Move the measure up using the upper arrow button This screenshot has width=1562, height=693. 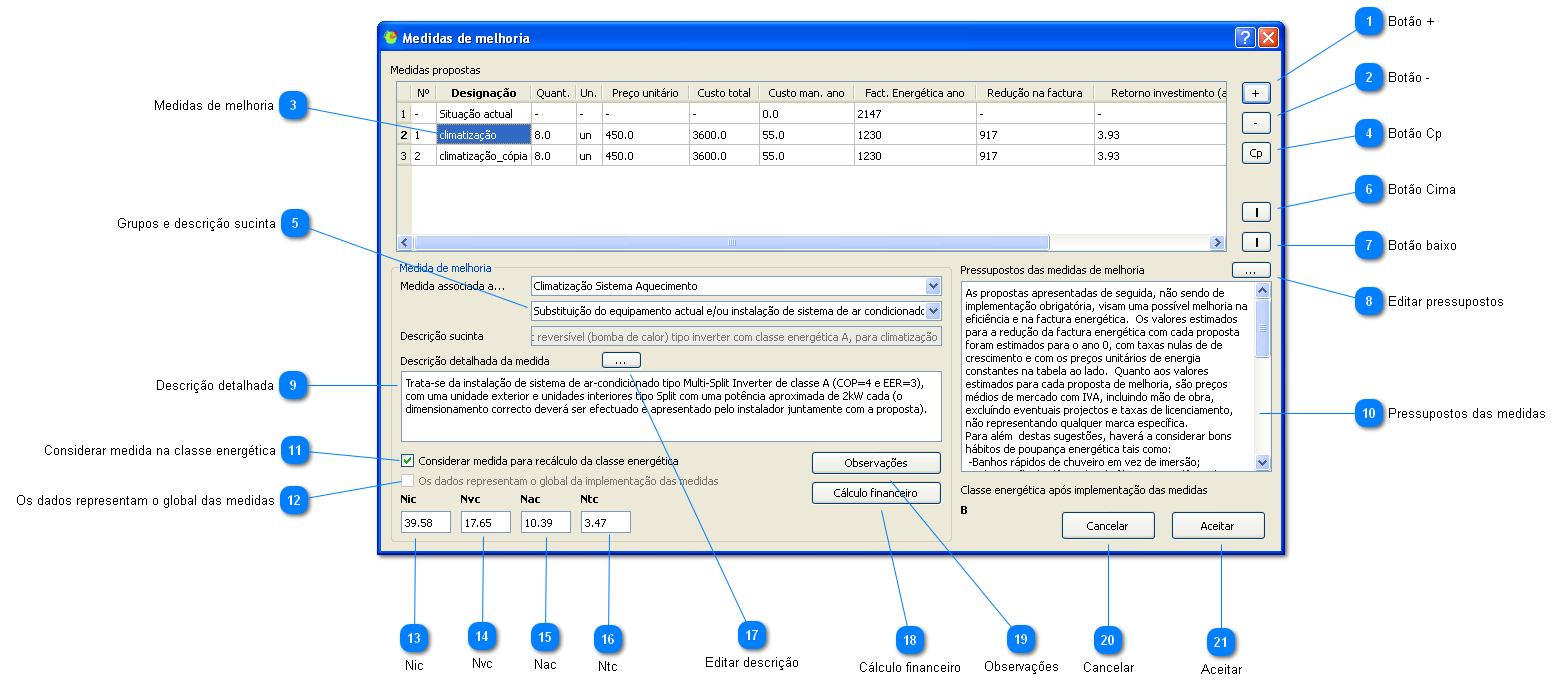1256,212
